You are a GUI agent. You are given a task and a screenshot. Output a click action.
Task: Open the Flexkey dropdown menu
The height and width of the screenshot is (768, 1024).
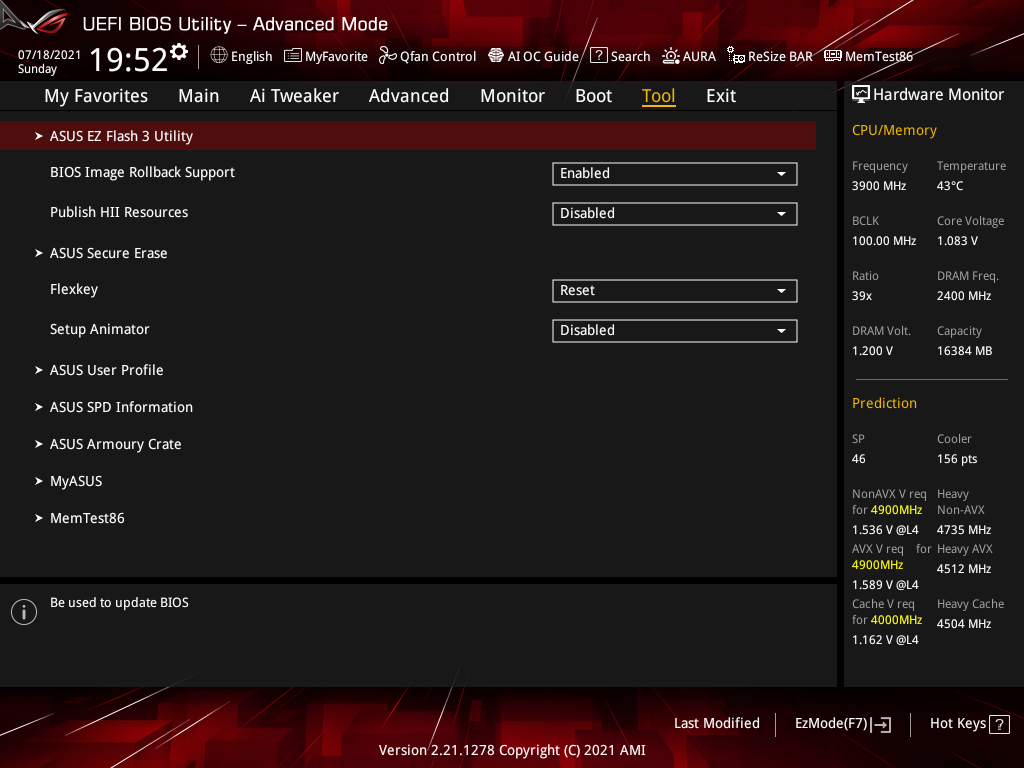(674, 290)
